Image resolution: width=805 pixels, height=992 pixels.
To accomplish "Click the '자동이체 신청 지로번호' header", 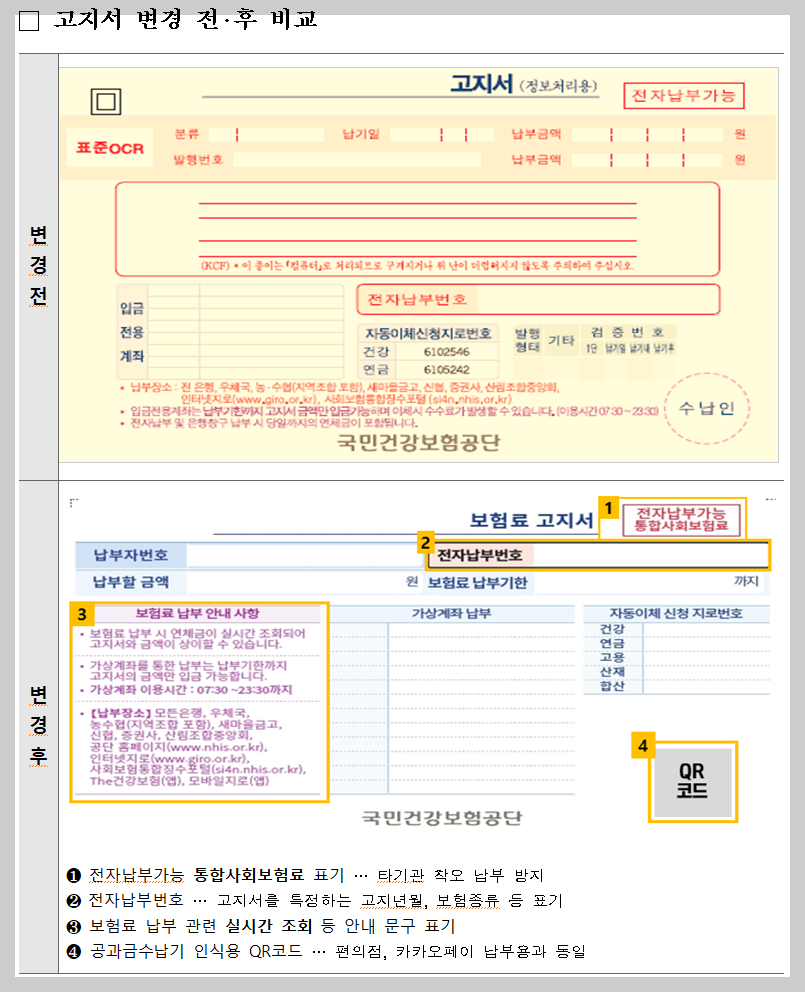I will pyautogui.click(x=676, y=613).
